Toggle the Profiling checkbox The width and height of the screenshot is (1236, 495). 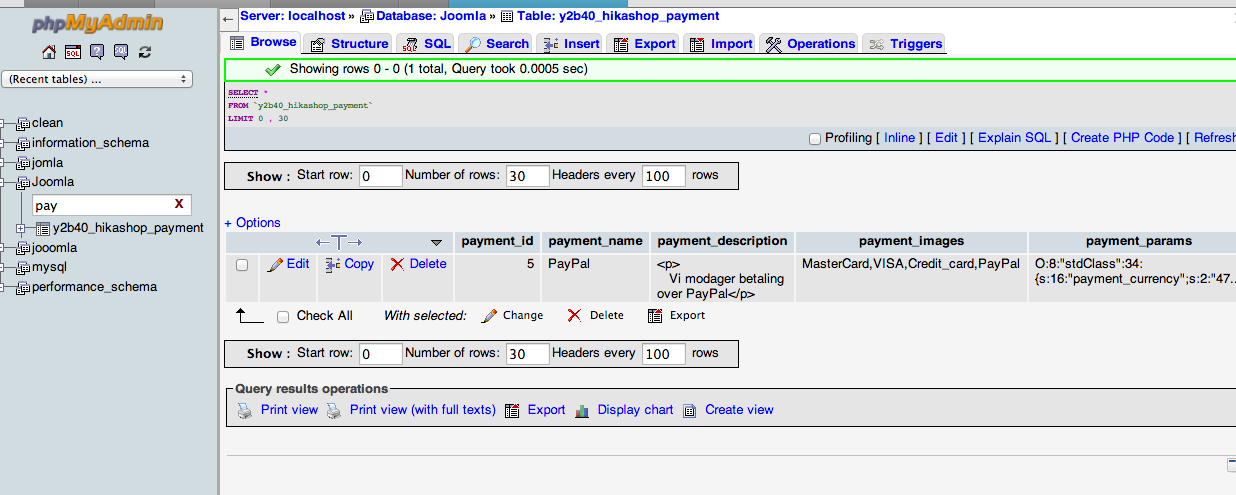pyautogui.click(x=815, y=138)
